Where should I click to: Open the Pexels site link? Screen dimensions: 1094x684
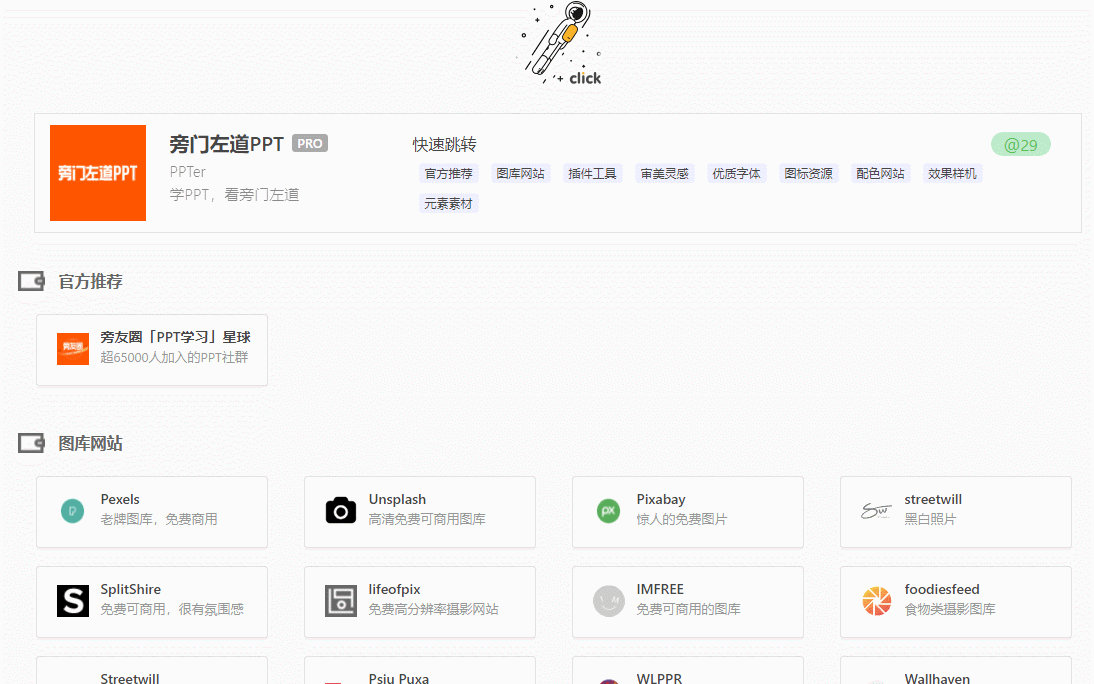click(120, 500)
